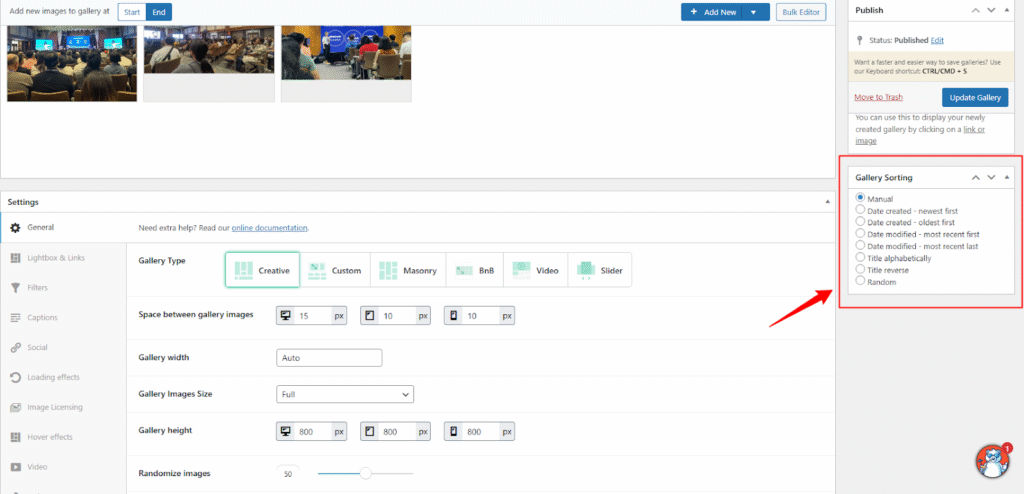
Task: Open the Add New dropdown arrow
Action: pyautogui.click(x=754, y=12)
